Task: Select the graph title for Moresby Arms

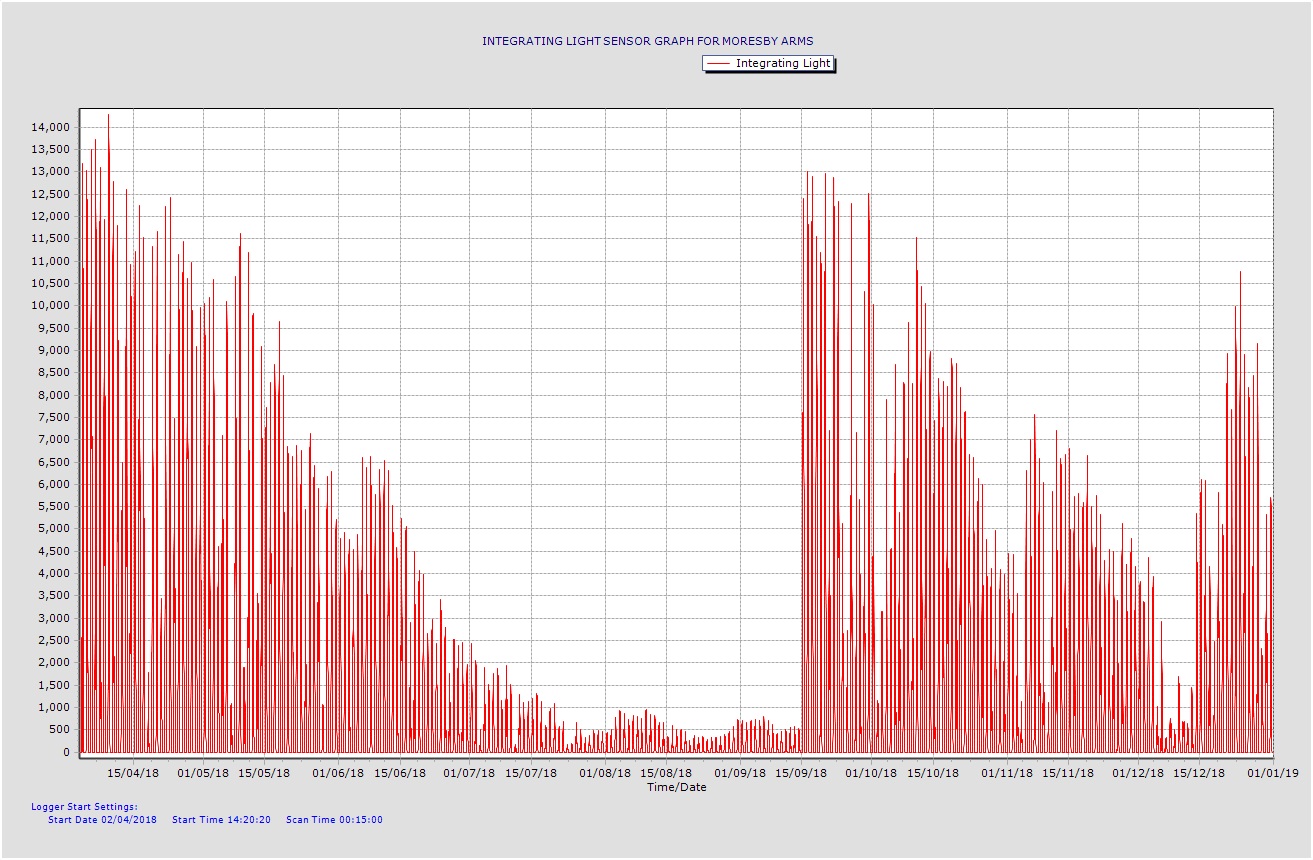Action: (647, 41)
